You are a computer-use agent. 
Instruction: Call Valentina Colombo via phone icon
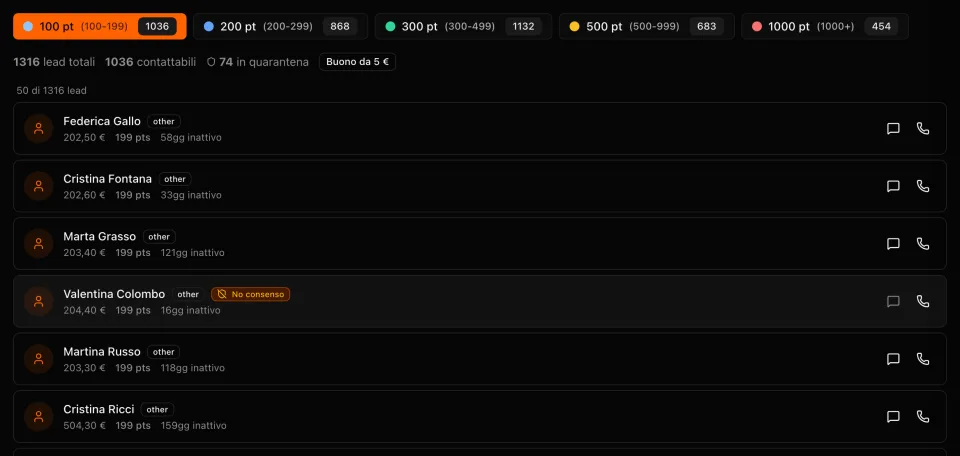click(x=923, y=301)
